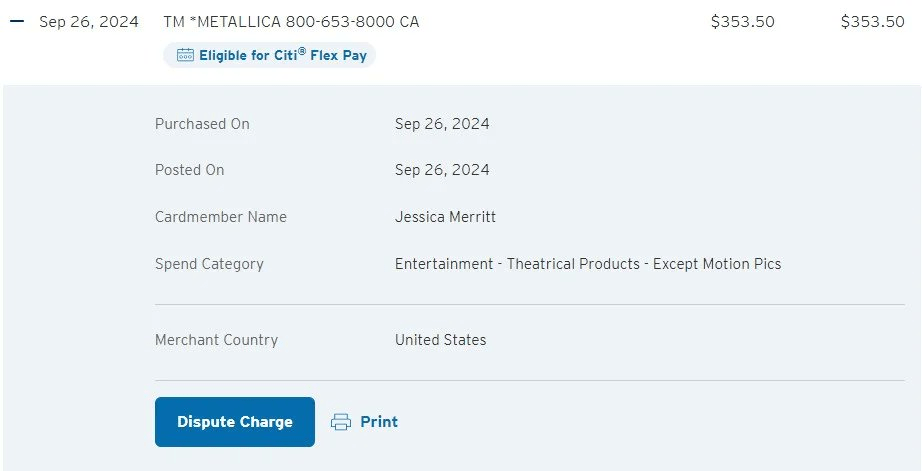922x471 pixels.
Task: Select the TM *METALLICA merchant description
Action: (291, 22)
